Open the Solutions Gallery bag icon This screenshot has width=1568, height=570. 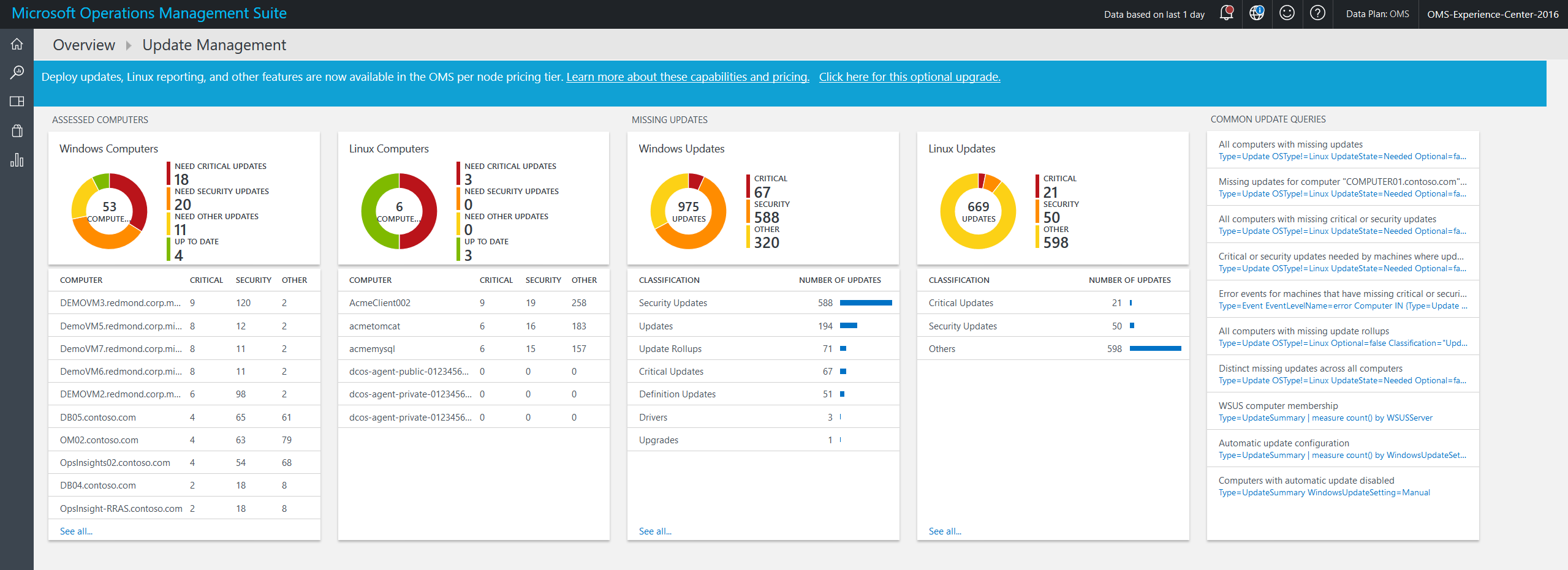point(17,130)
